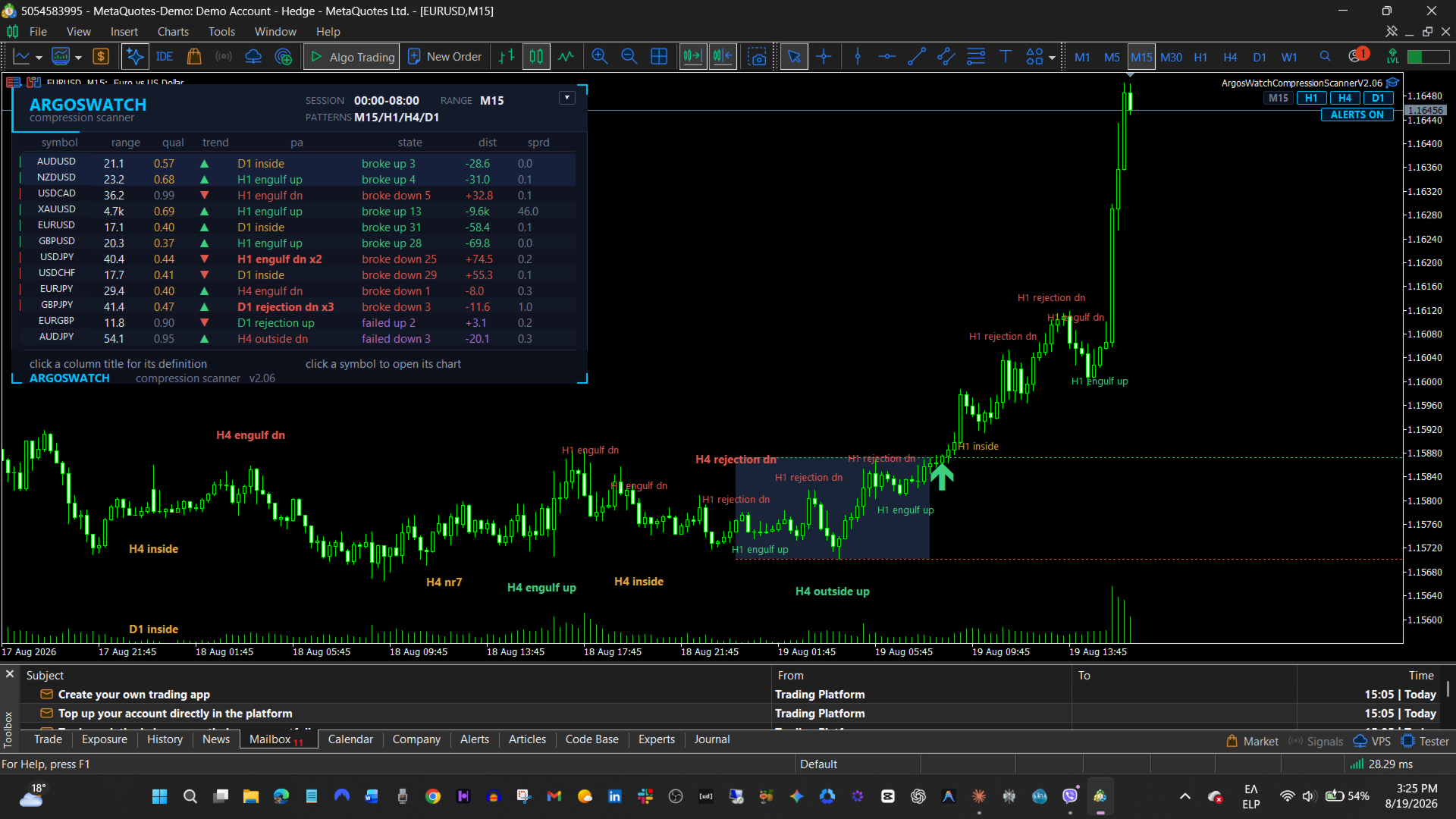This screenshot has width=1456, height=819.
Task: Open the Wi-Fi network tray icon
Action: point(1287,796)
